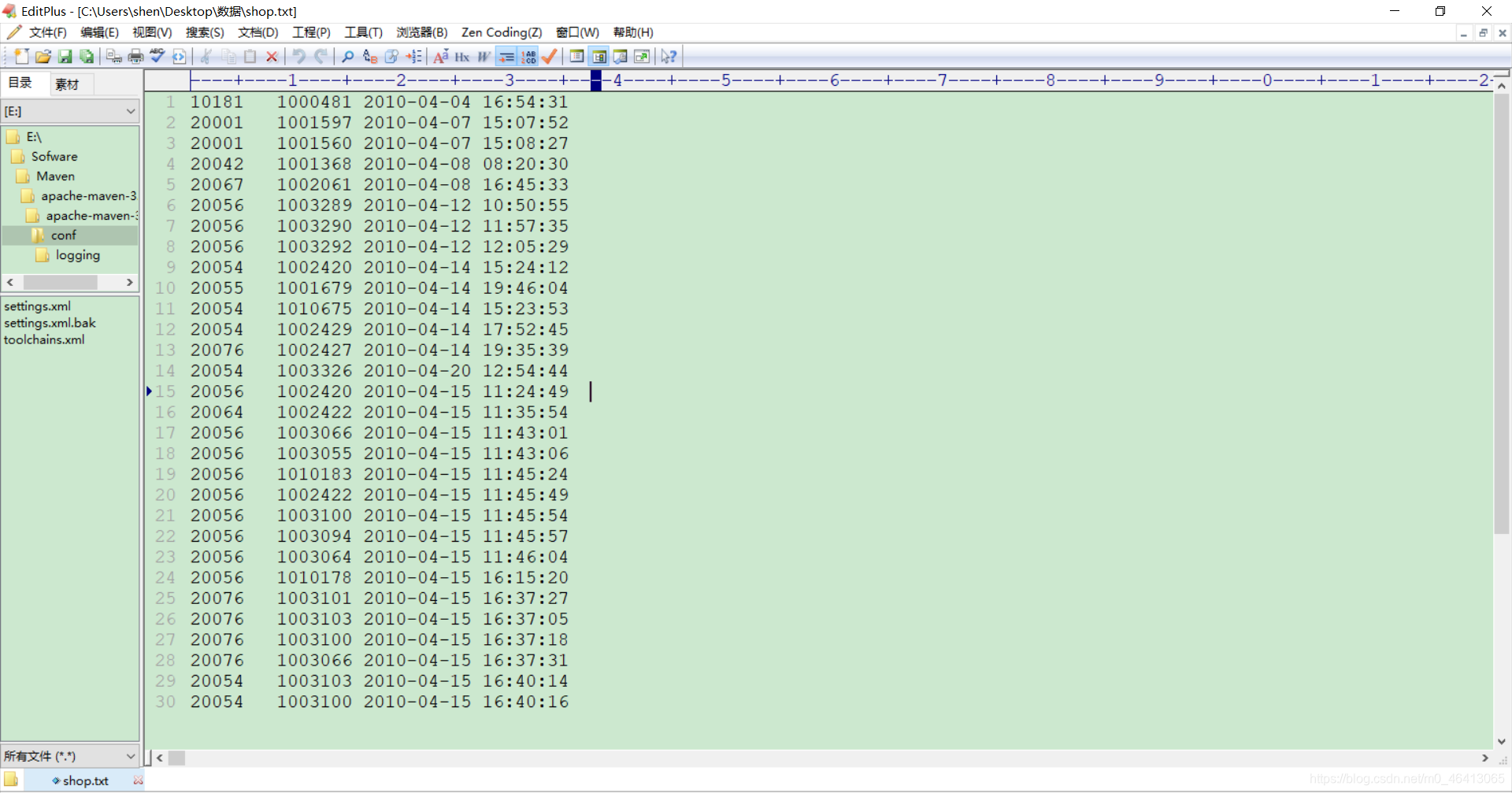The width and height of the screenshot is (1512, 793).
Task: Switch to the shop.txt document tab
Action: pos(85,780)
